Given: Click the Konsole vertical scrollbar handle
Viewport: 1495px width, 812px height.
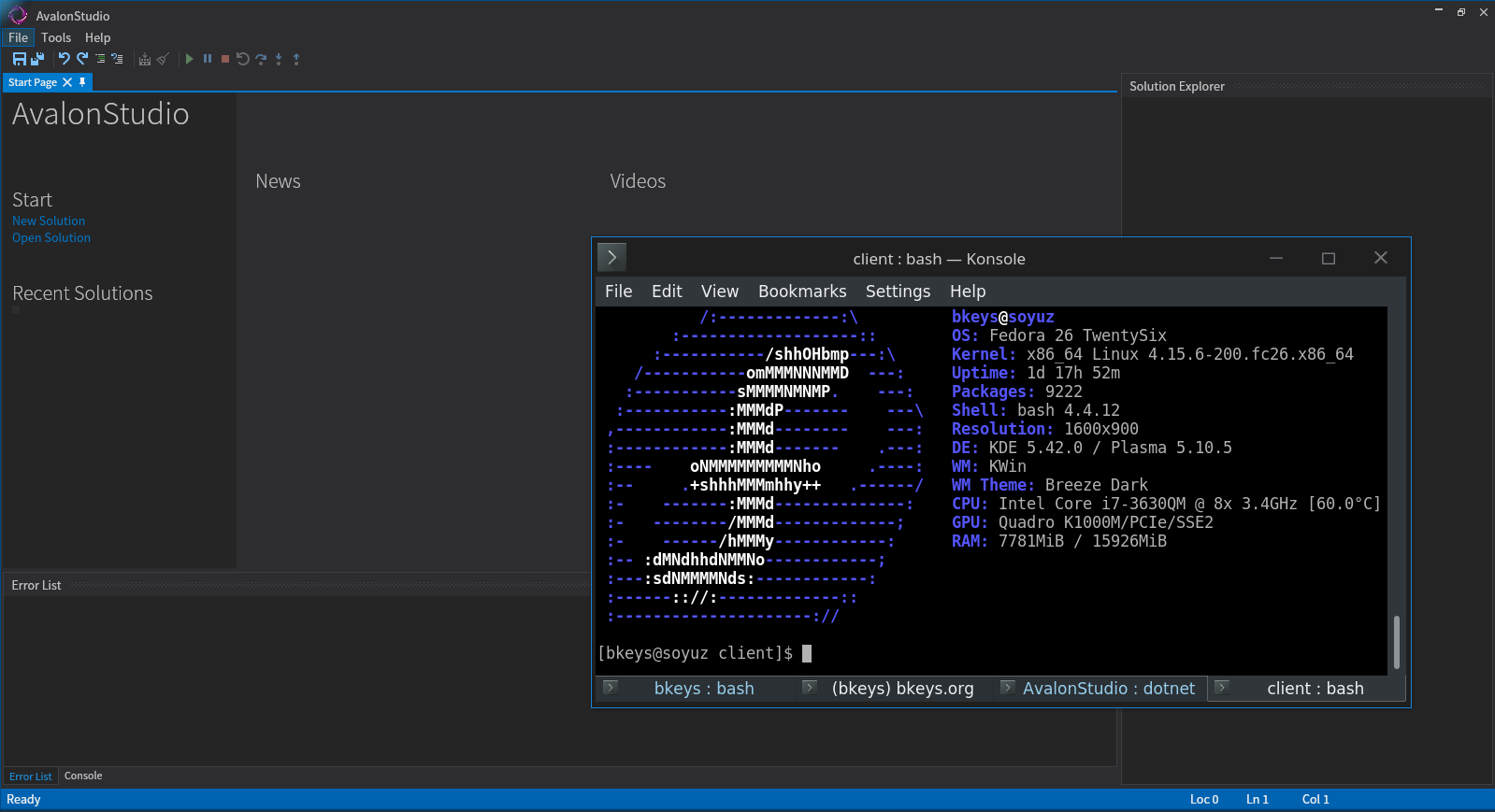Looking at the screenshot, I should (1396, 642).
